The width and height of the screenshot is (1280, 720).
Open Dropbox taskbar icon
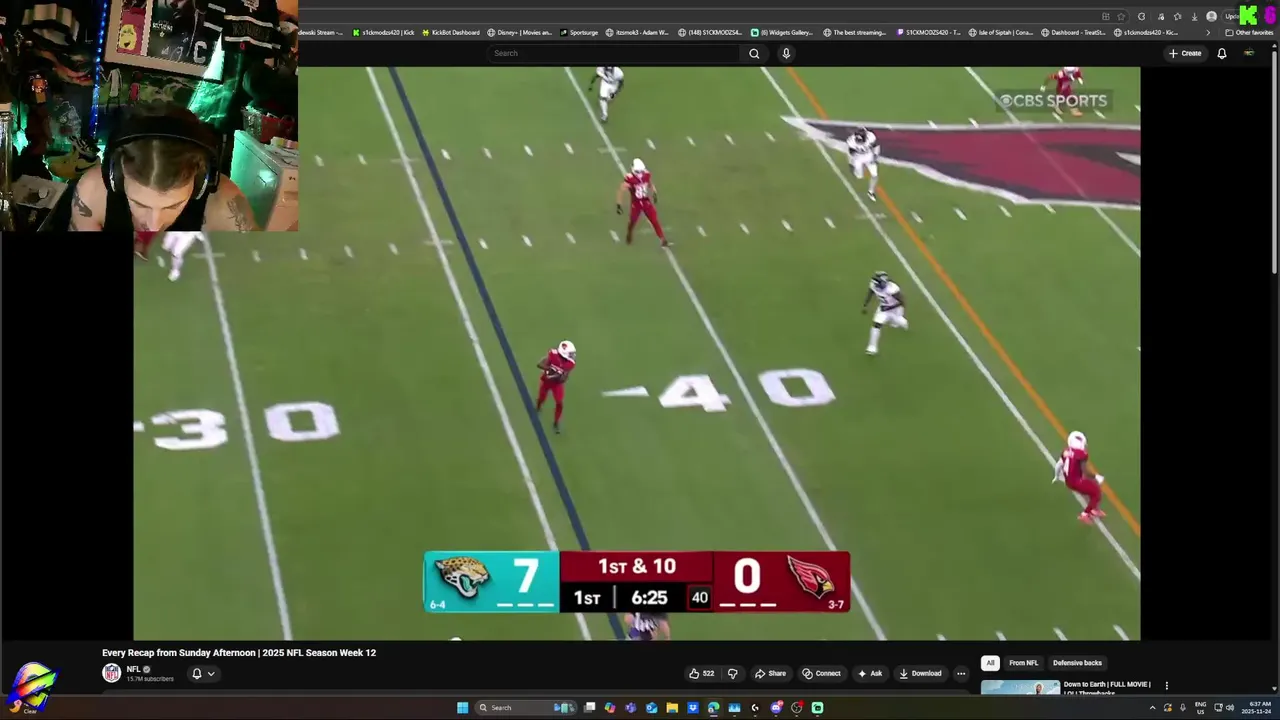692,707
